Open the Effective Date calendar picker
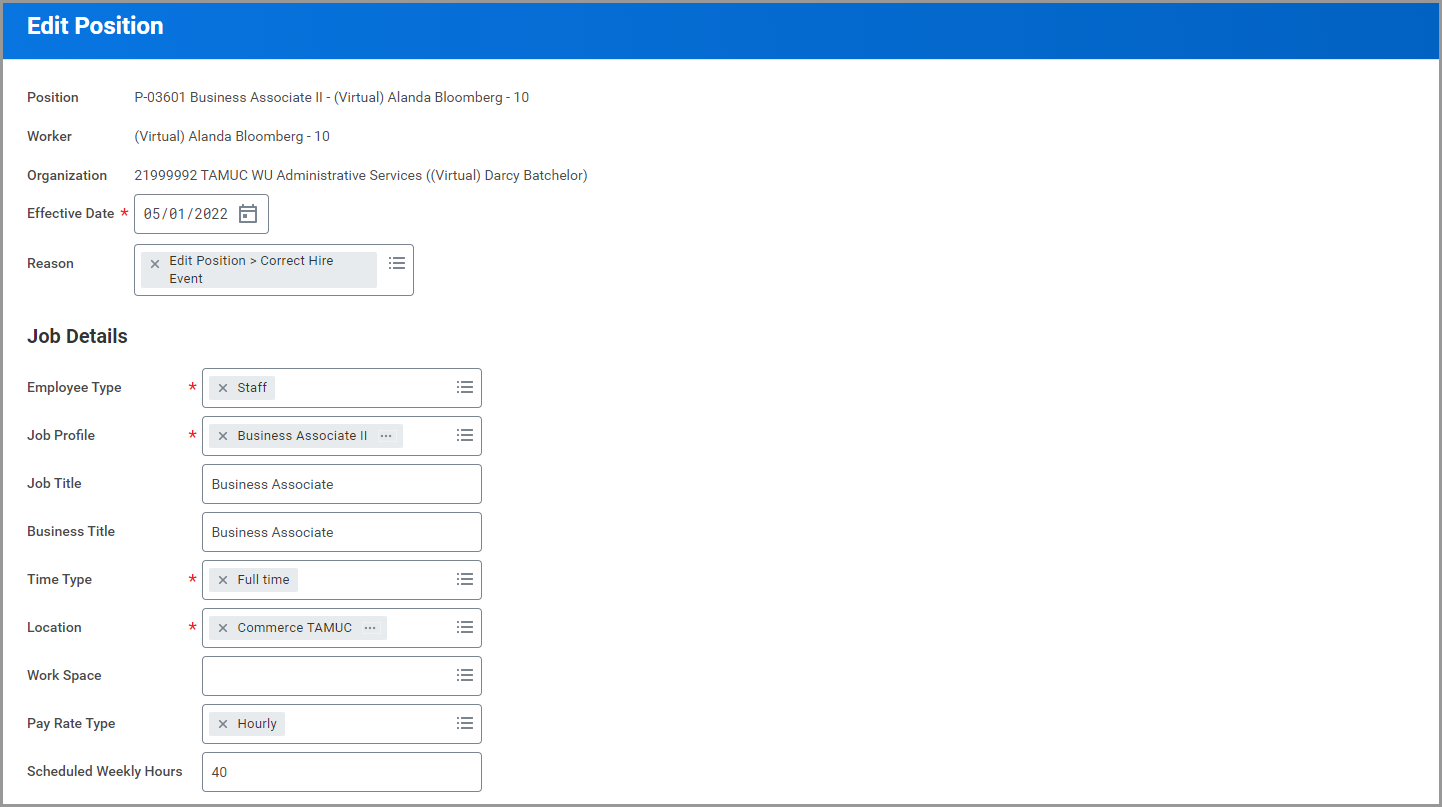Screen dimensions: 1442x807 click(x=248, y=214)
